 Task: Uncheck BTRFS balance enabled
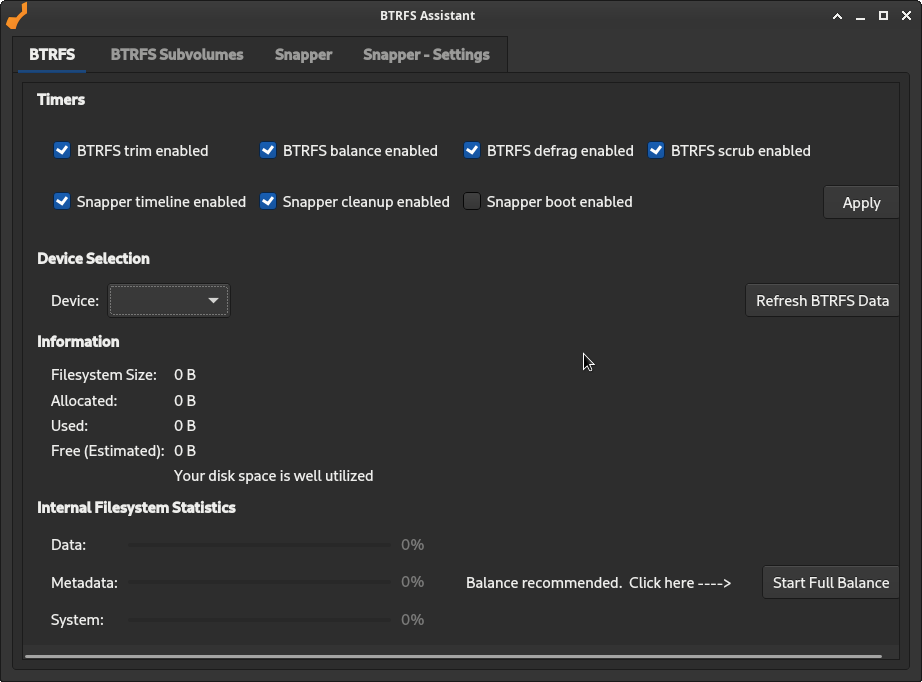[x=268, y=151]
